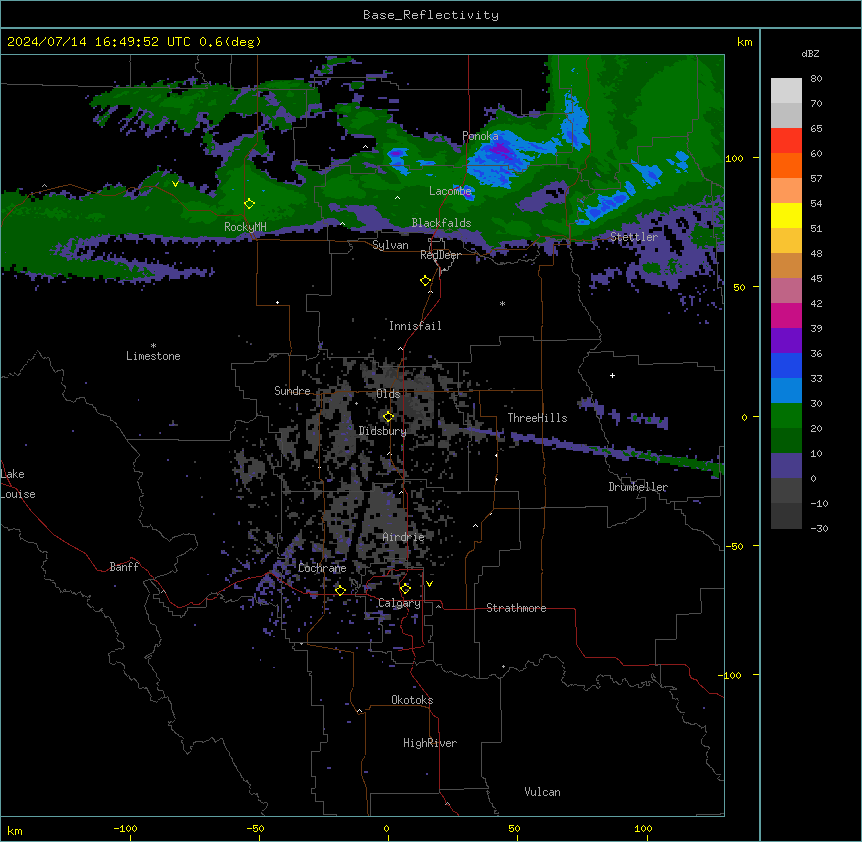Click the Base_Reflectivity title text

point(431,15)
